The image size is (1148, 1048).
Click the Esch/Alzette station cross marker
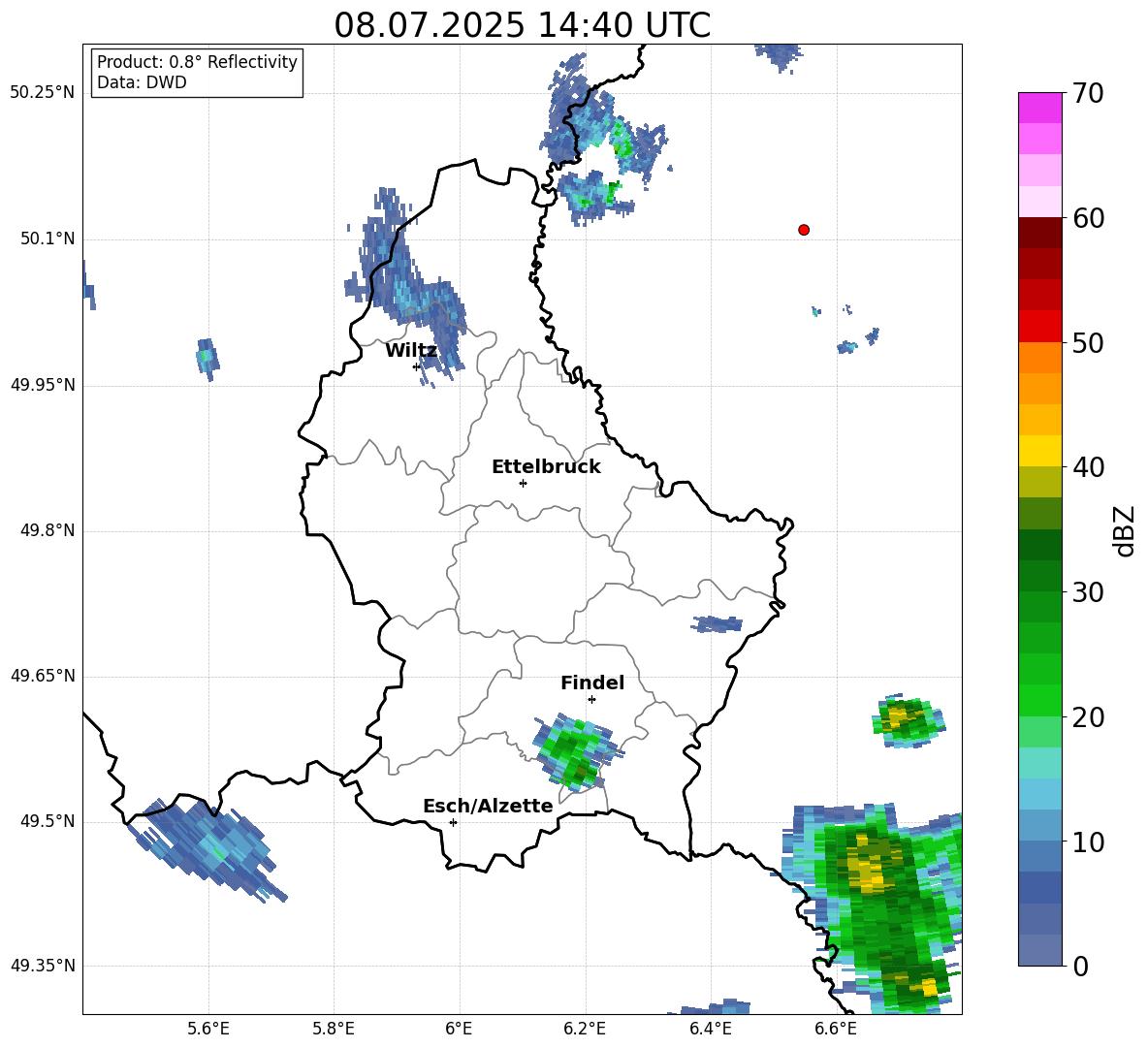[x=453, y=822]
